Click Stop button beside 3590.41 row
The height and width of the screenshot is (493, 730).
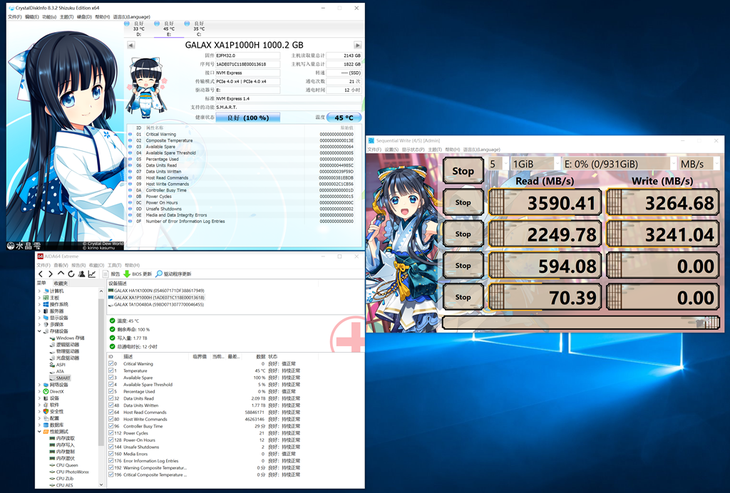coord(463,203)
